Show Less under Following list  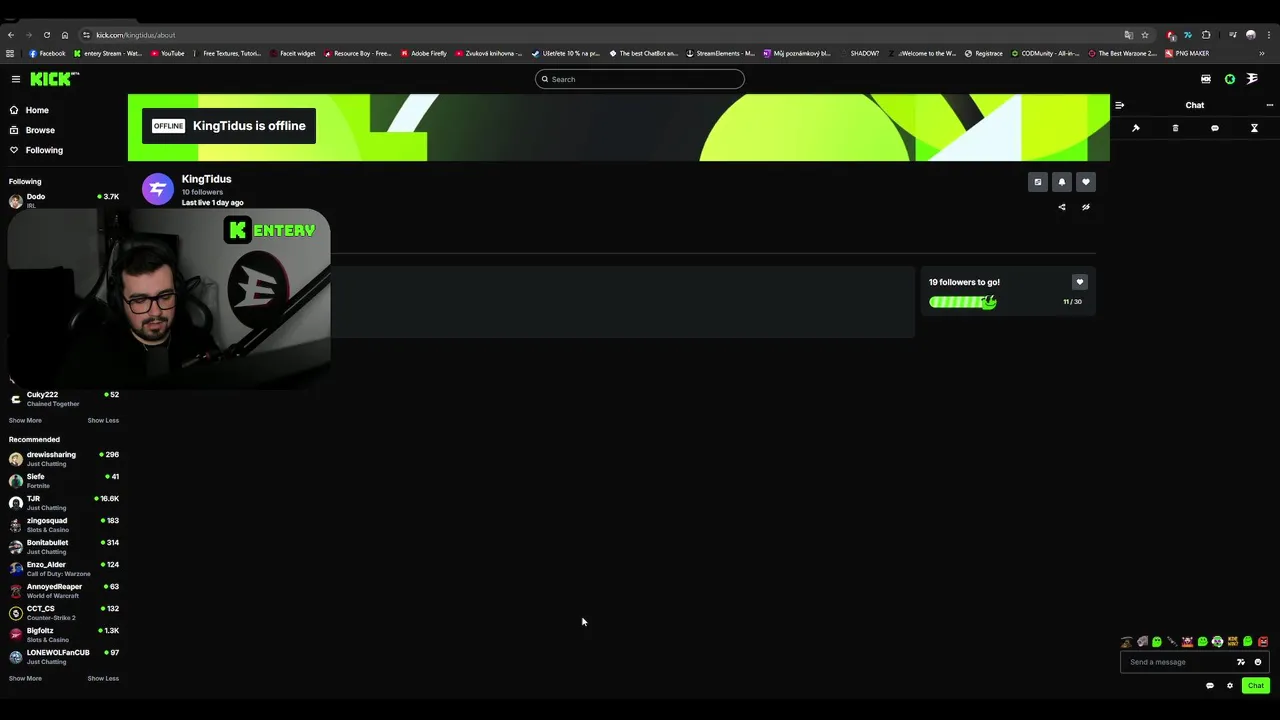(x=103, y=420)
